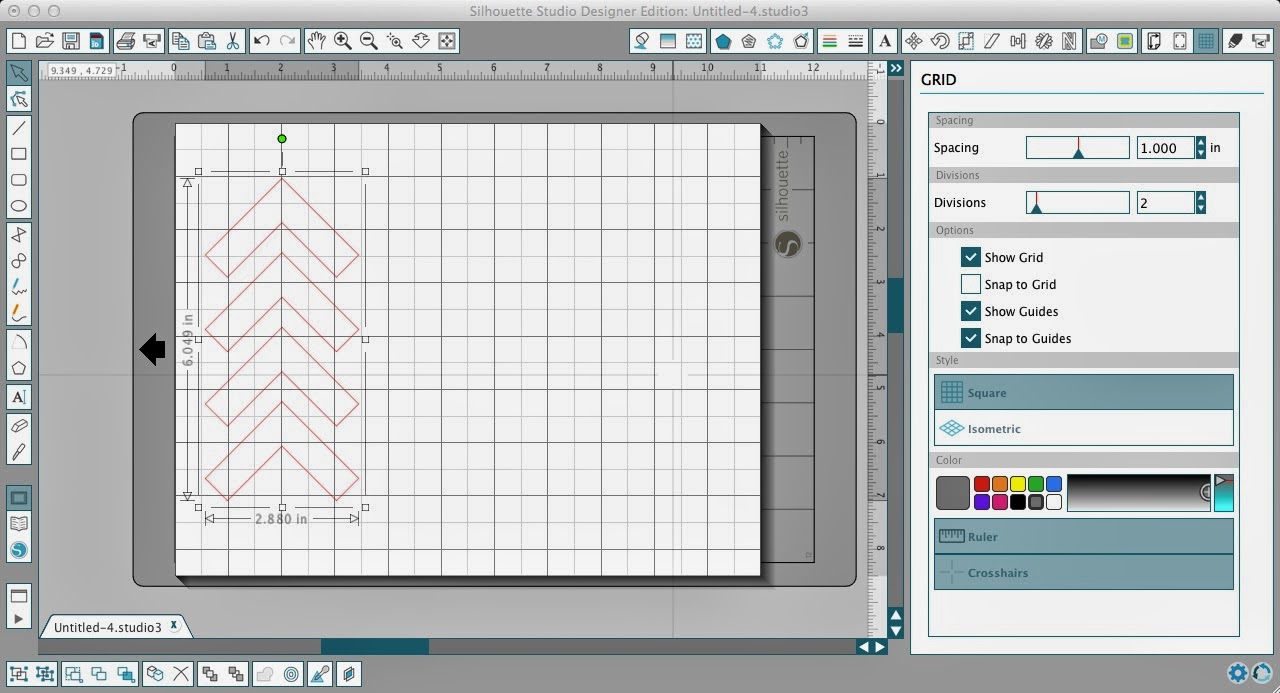Increment the Divisions value
The width and height of the screenshot is (1280, 693).
click(1199, 198)
